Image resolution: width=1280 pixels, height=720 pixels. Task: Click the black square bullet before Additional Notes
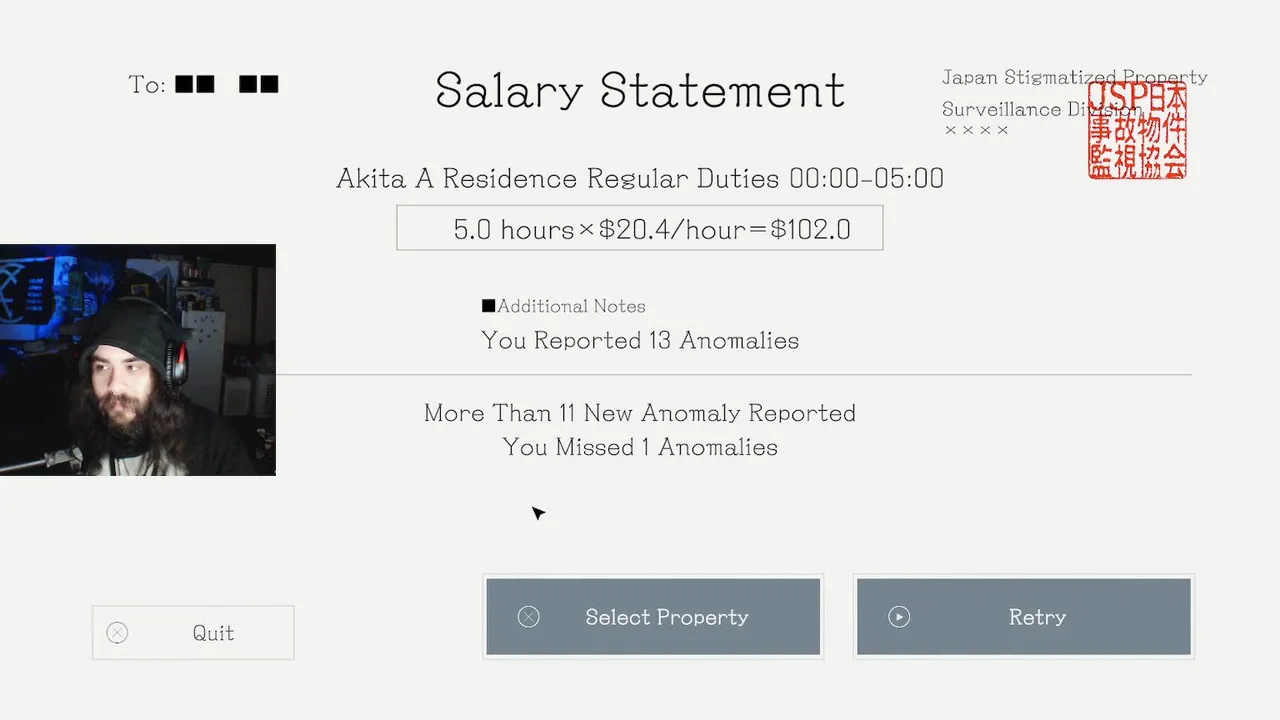tap(488, 306)
